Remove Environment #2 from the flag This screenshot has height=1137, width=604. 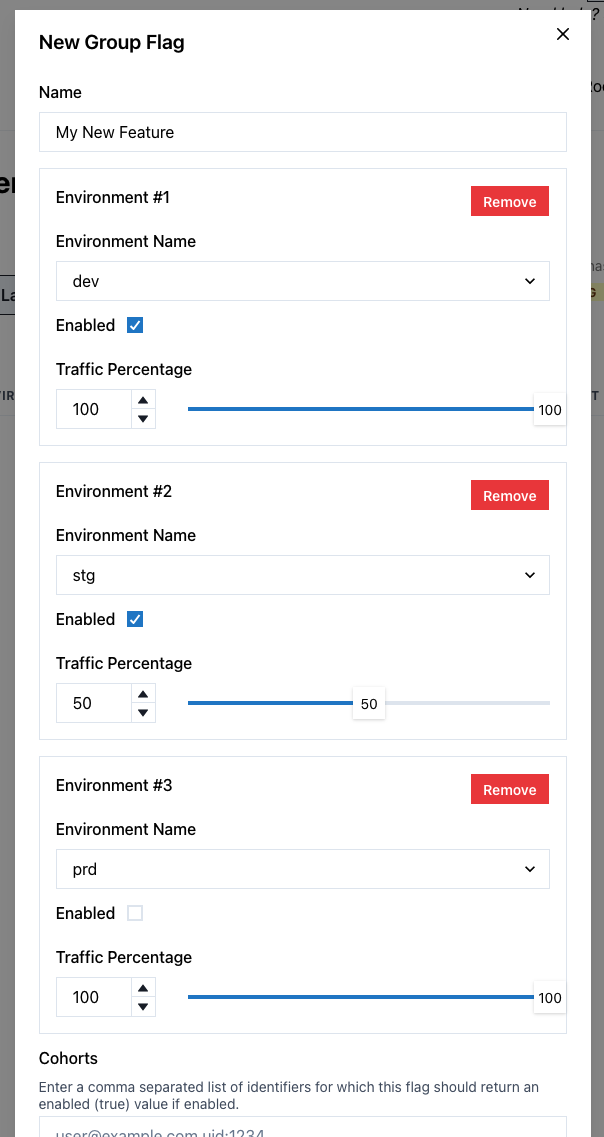pos(509,496)
